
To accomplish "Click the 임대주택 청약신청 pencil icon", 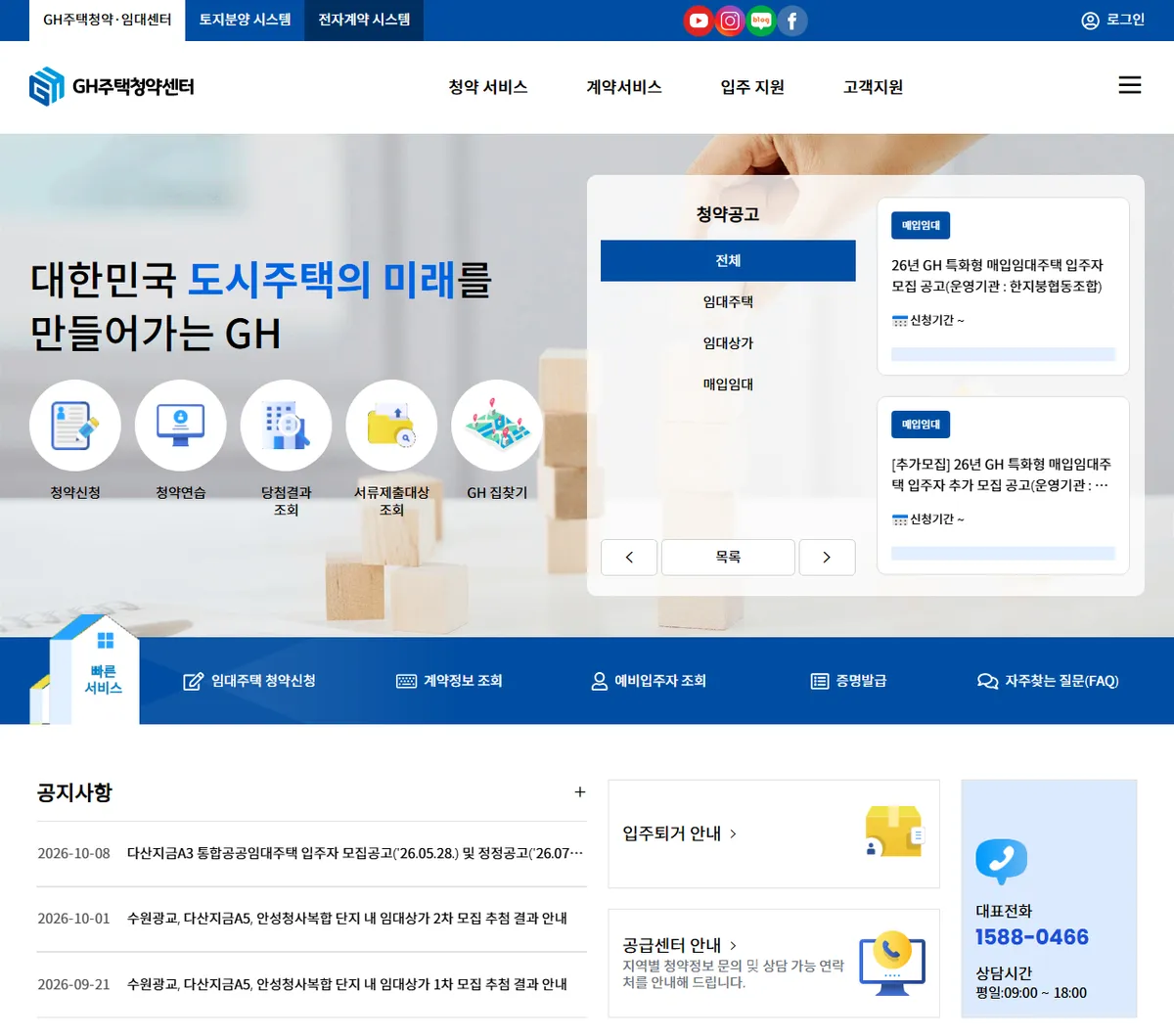I will click(x=194, y=681).
